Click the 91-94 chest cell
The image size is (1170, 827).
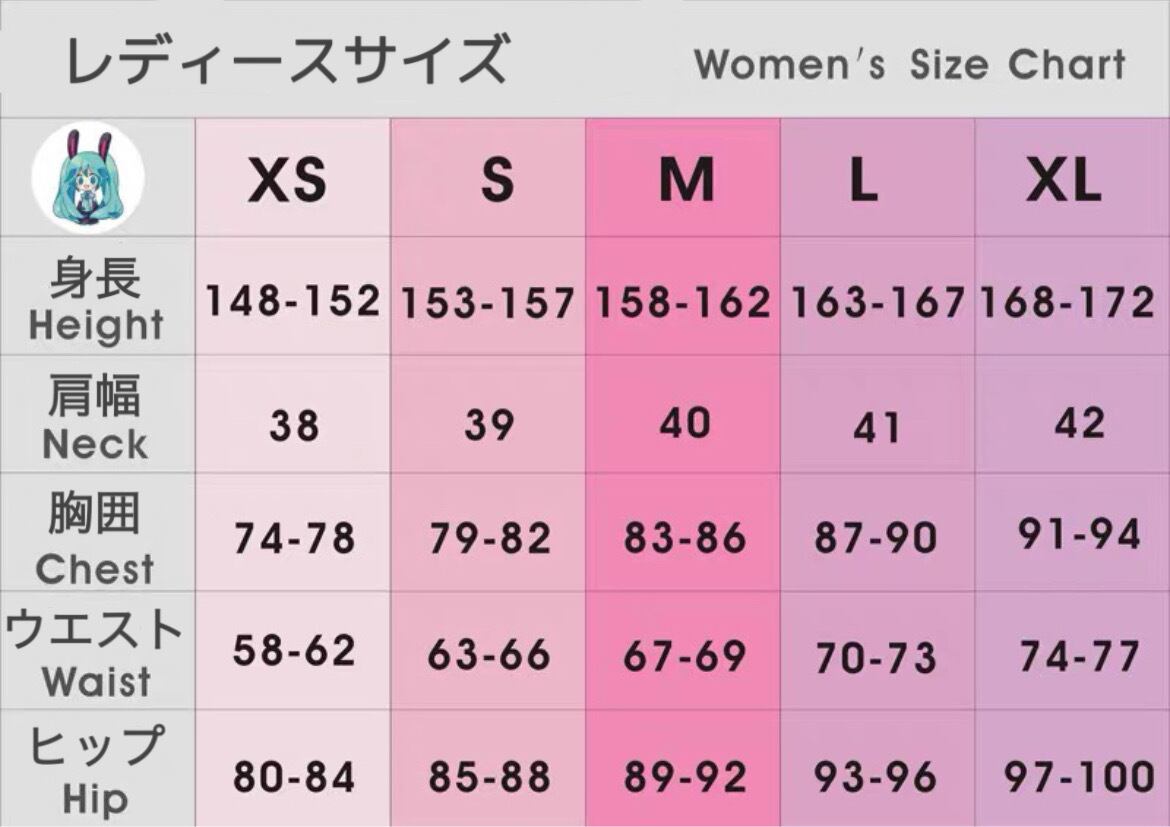(1079, 535)
